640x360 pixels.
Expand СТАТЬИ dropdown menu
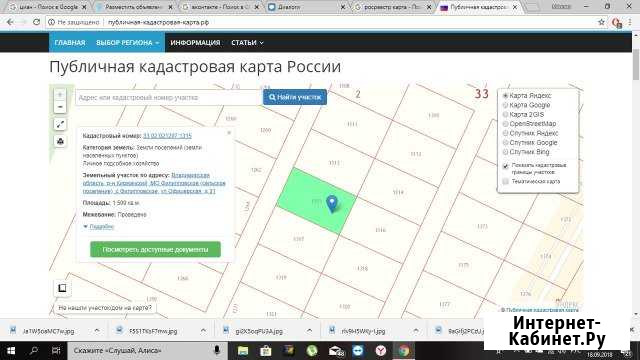[x=247, y=42]
